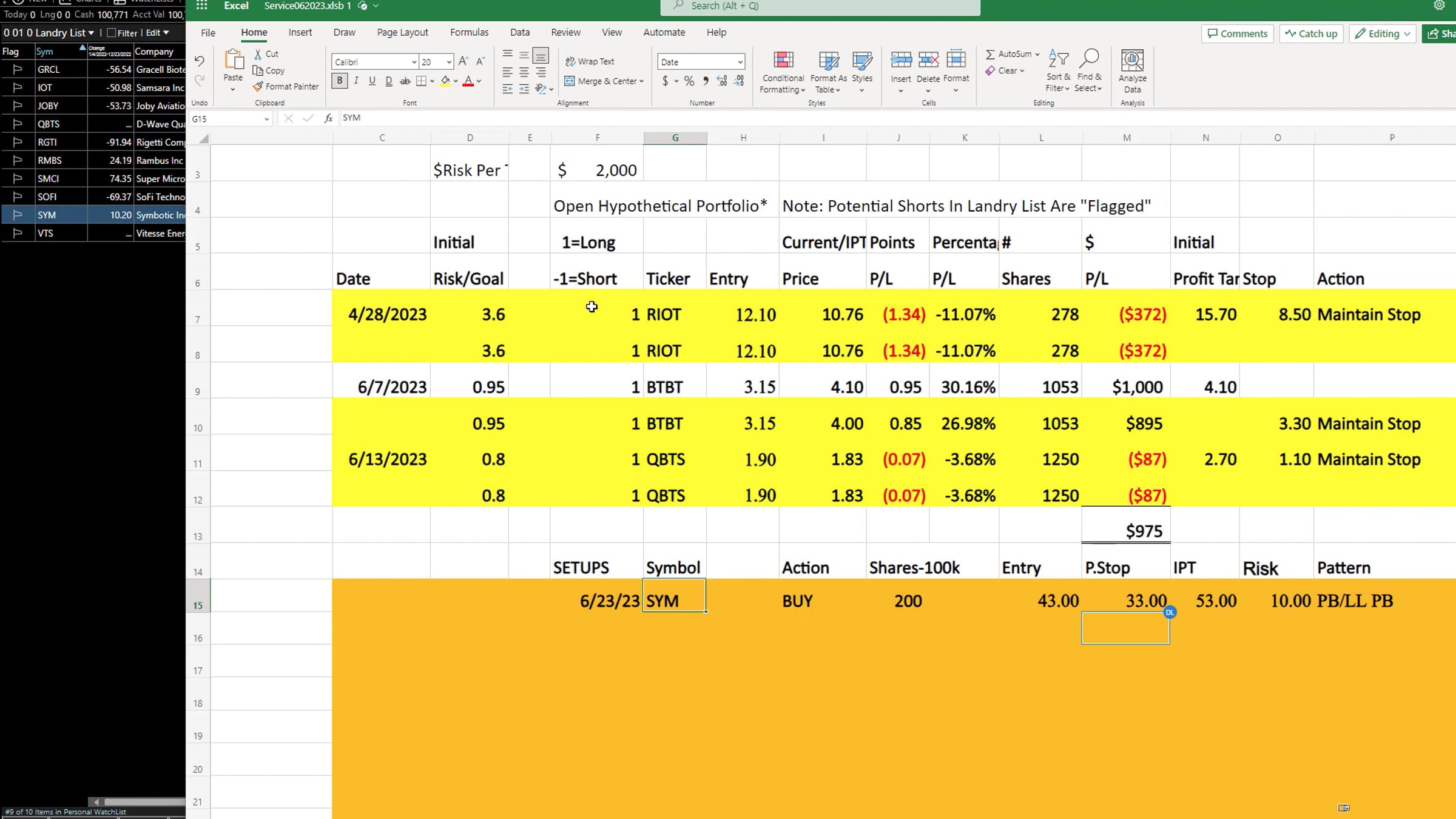The width and height of the screenshot is (1456, 819).
Task: Switch to the Data tab
Action: click(520, 33)
